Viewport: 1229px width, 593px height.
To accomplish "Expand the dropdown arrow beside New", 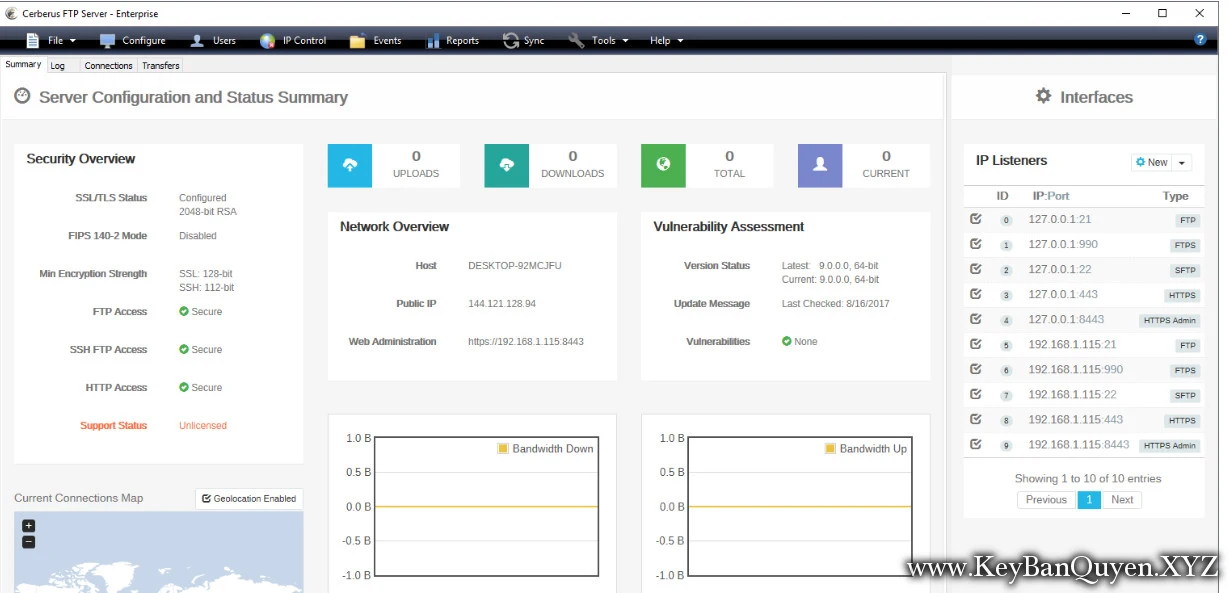I will coord(1181,162).
